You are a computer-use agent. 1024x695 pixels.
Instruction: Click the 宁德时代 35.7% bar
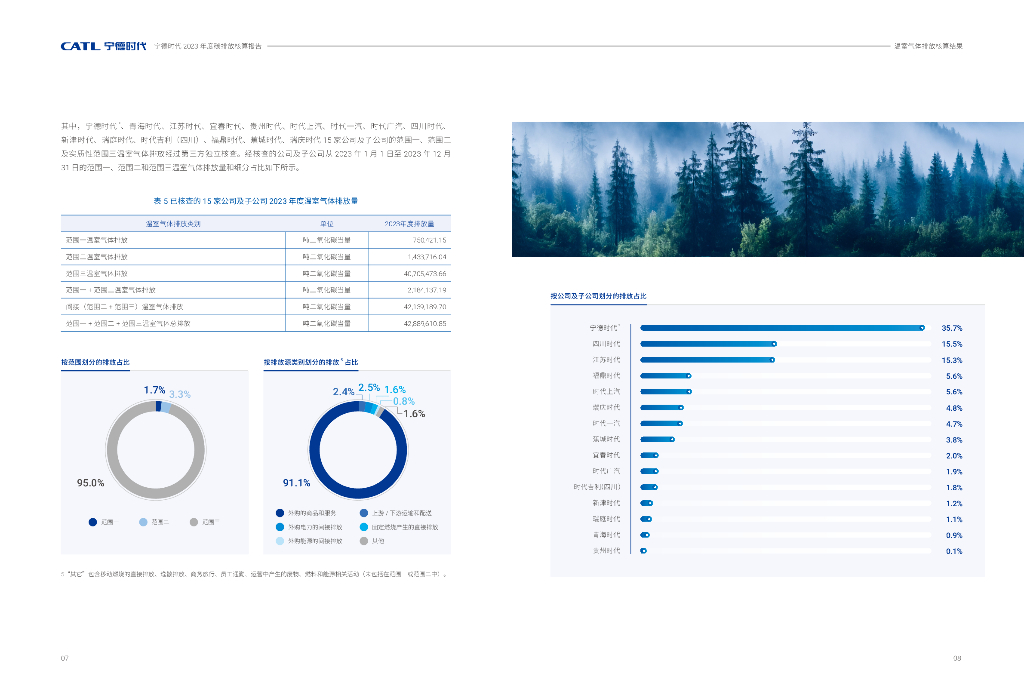click(781, 328)
